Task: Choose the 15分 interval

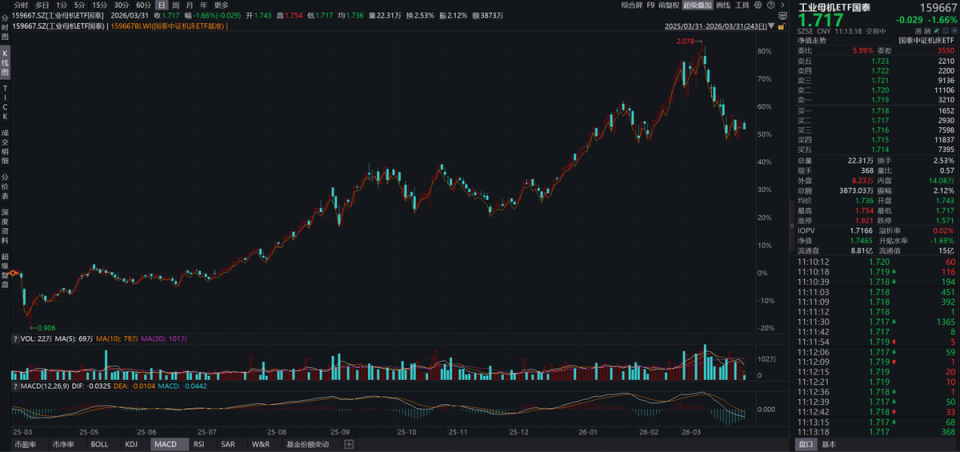Action: click(x=99, y=5)
